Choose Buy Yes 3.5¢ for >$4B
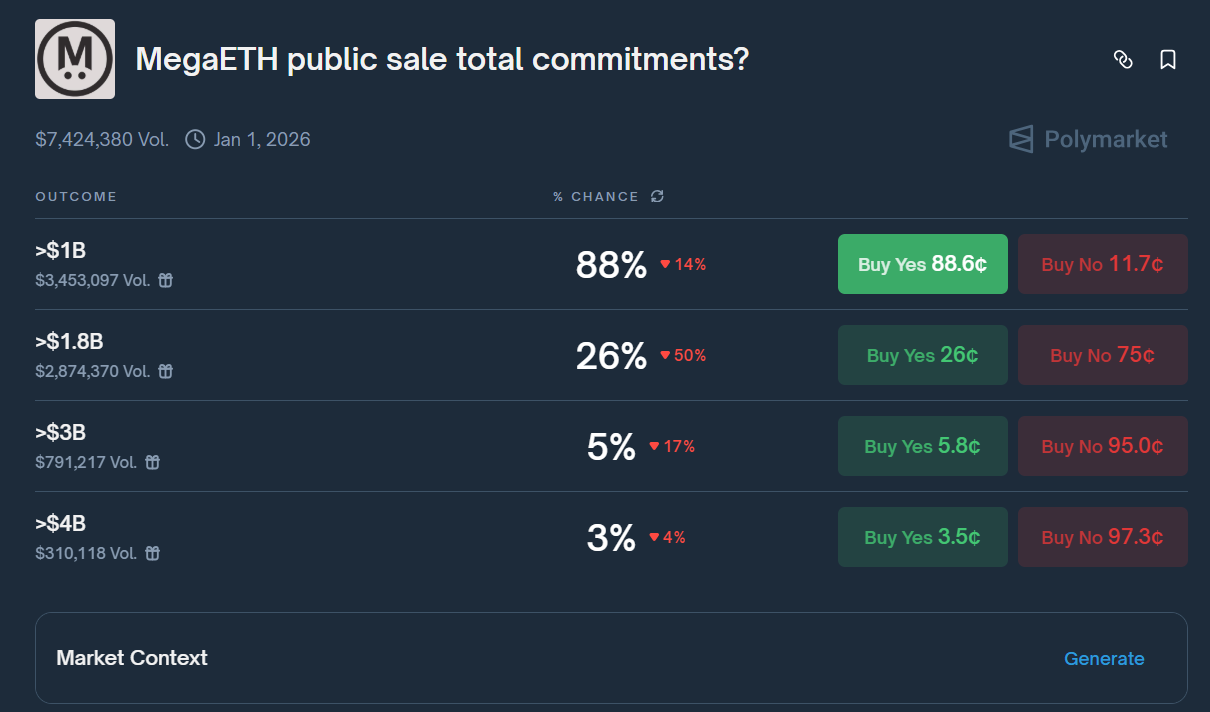The width and height of the screenshot is (1210, 712). tap(922, 537)
